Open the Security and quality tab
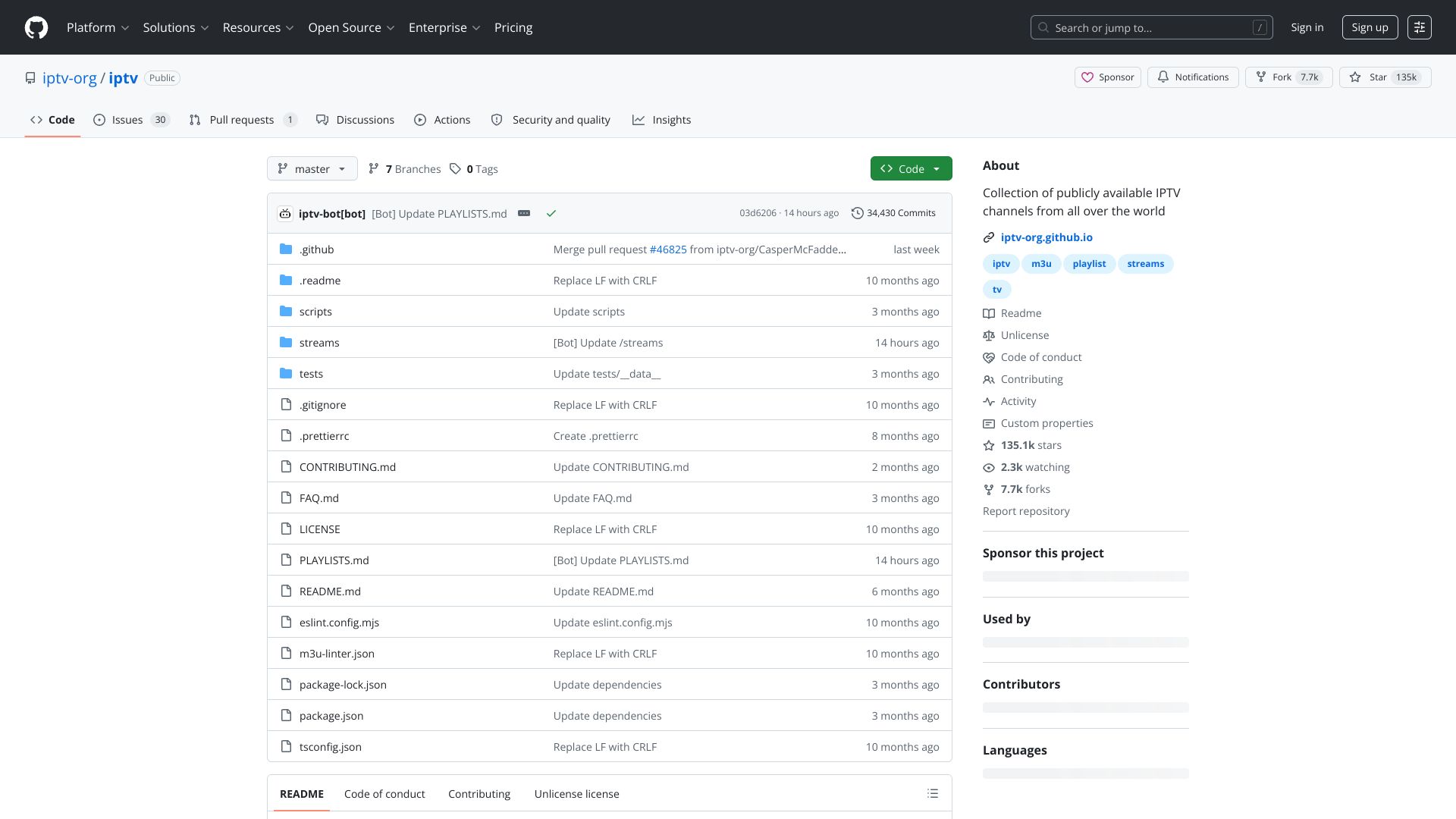Image resolution: width=1456 pixels, height=819 pixels. 550,120
